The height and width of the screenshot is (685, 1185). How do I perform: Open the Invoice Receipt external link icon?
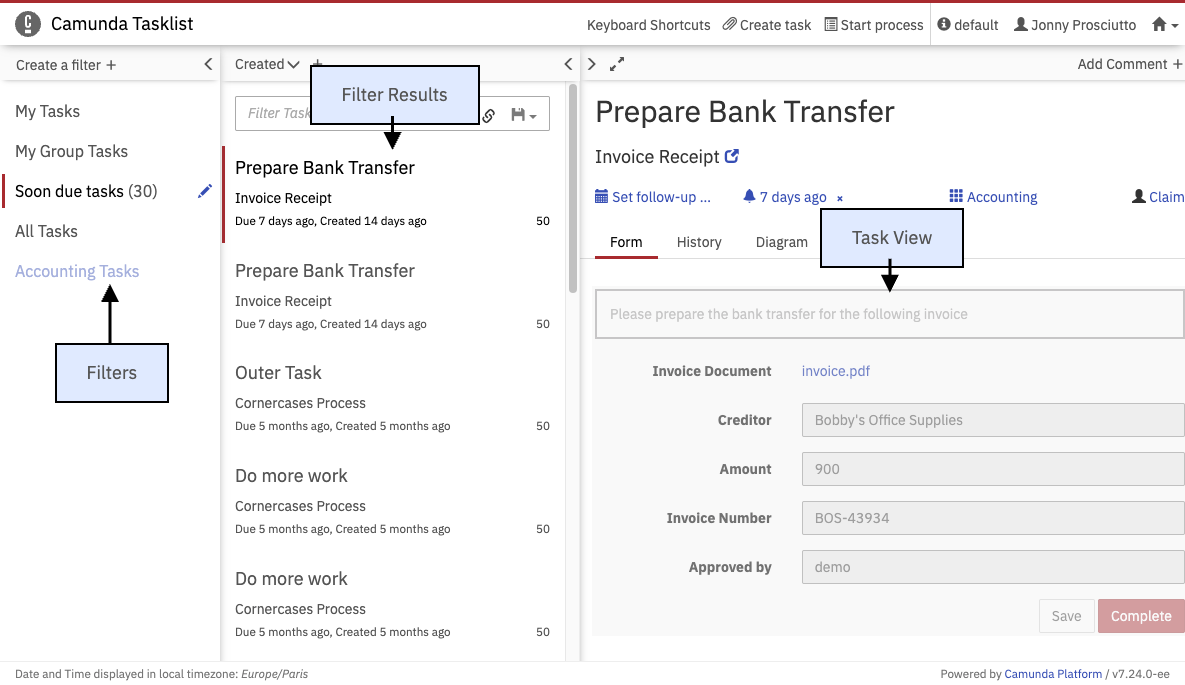coord(732,156)
